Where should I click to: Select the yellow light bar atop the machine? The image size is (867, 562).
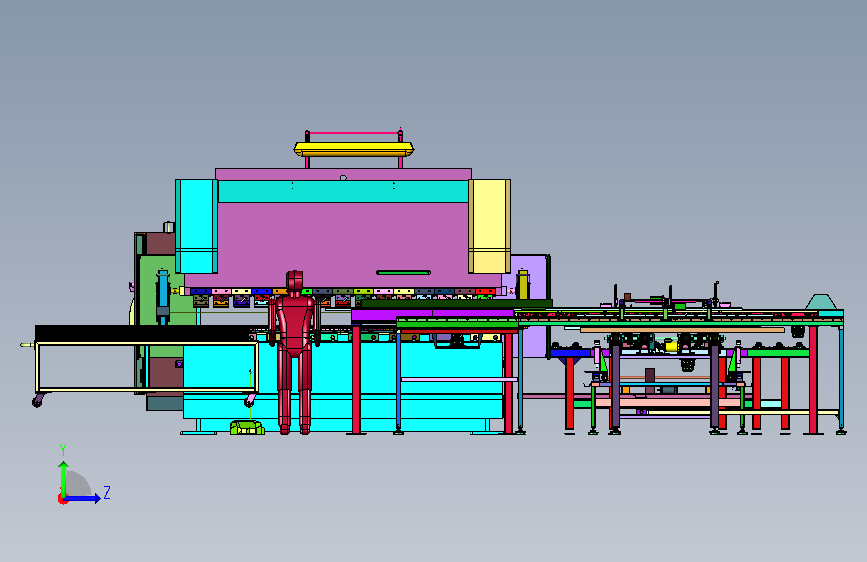pyautogui.click(x=354, y=149)
